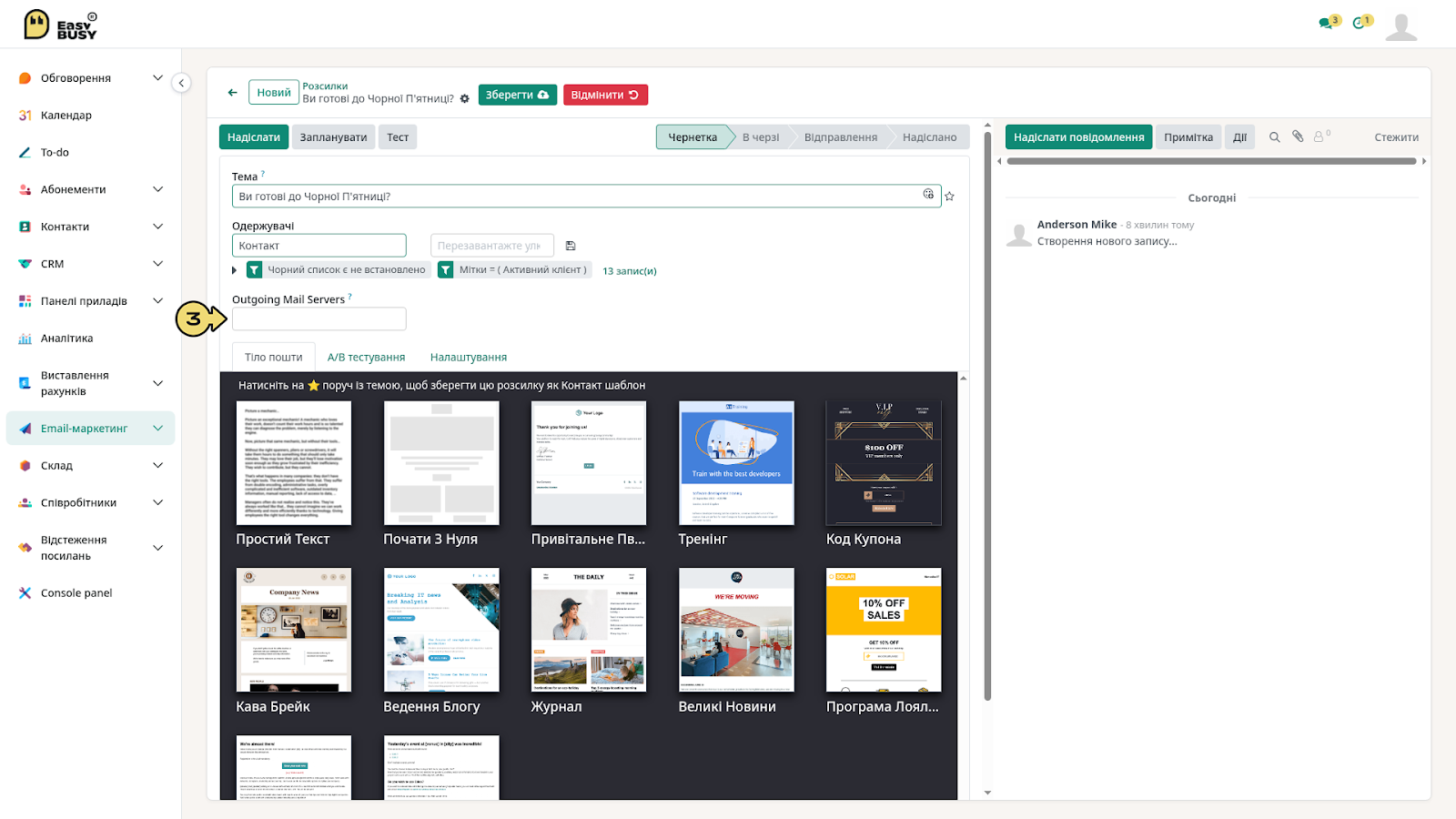Open Розсилки breadcrumb link
The width and height of the screenshot is (1456, 819).
click(325, 86)
